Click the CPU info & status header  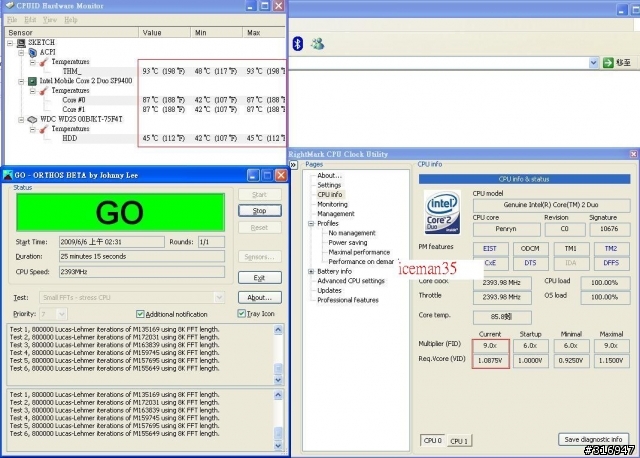pos(524,179)
